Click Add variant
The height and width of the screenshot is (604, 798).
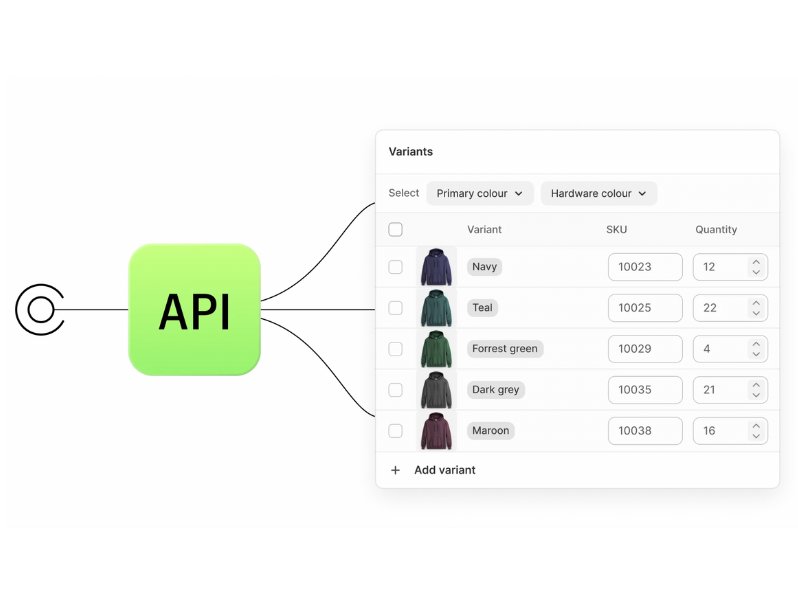(445, 470)
